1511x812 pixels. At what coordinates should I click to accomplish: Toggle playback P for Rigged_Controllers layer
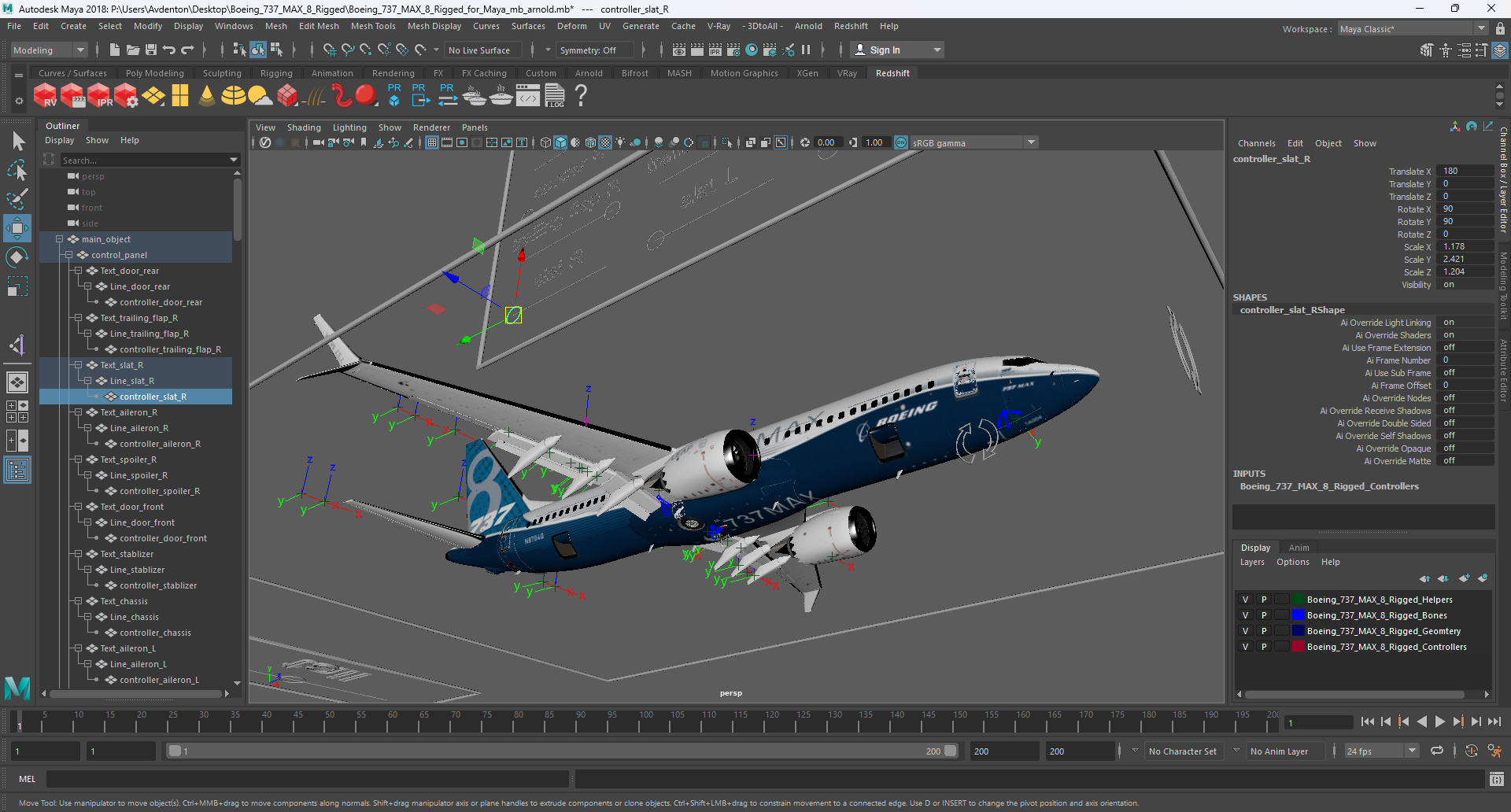(1264, 647)
